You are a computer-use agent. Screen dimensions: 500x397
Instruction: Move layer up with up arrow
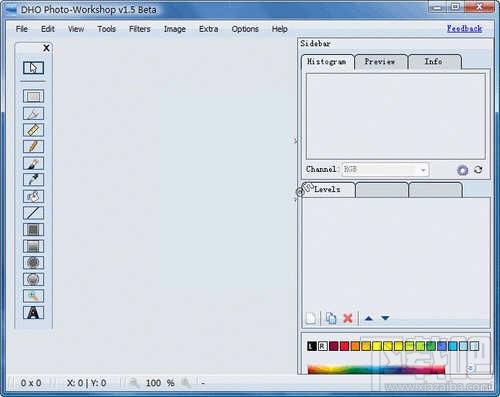point(369,318)
